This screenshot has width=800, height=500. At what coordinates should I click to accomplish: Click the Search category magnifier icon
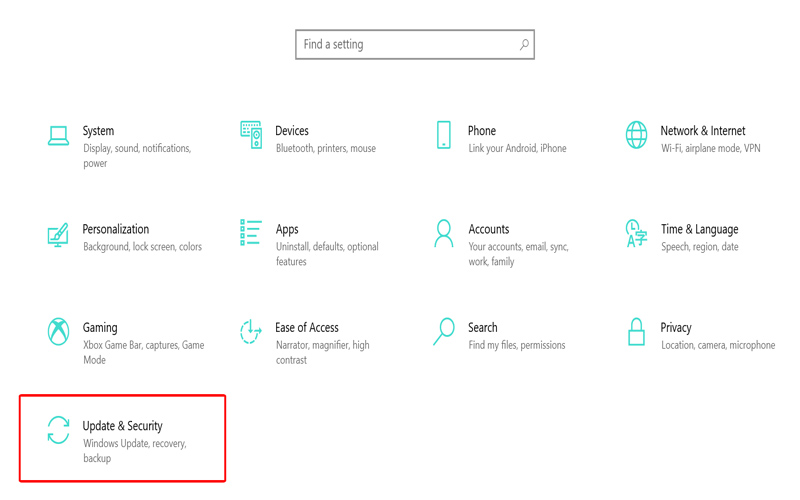pos(443,331)
